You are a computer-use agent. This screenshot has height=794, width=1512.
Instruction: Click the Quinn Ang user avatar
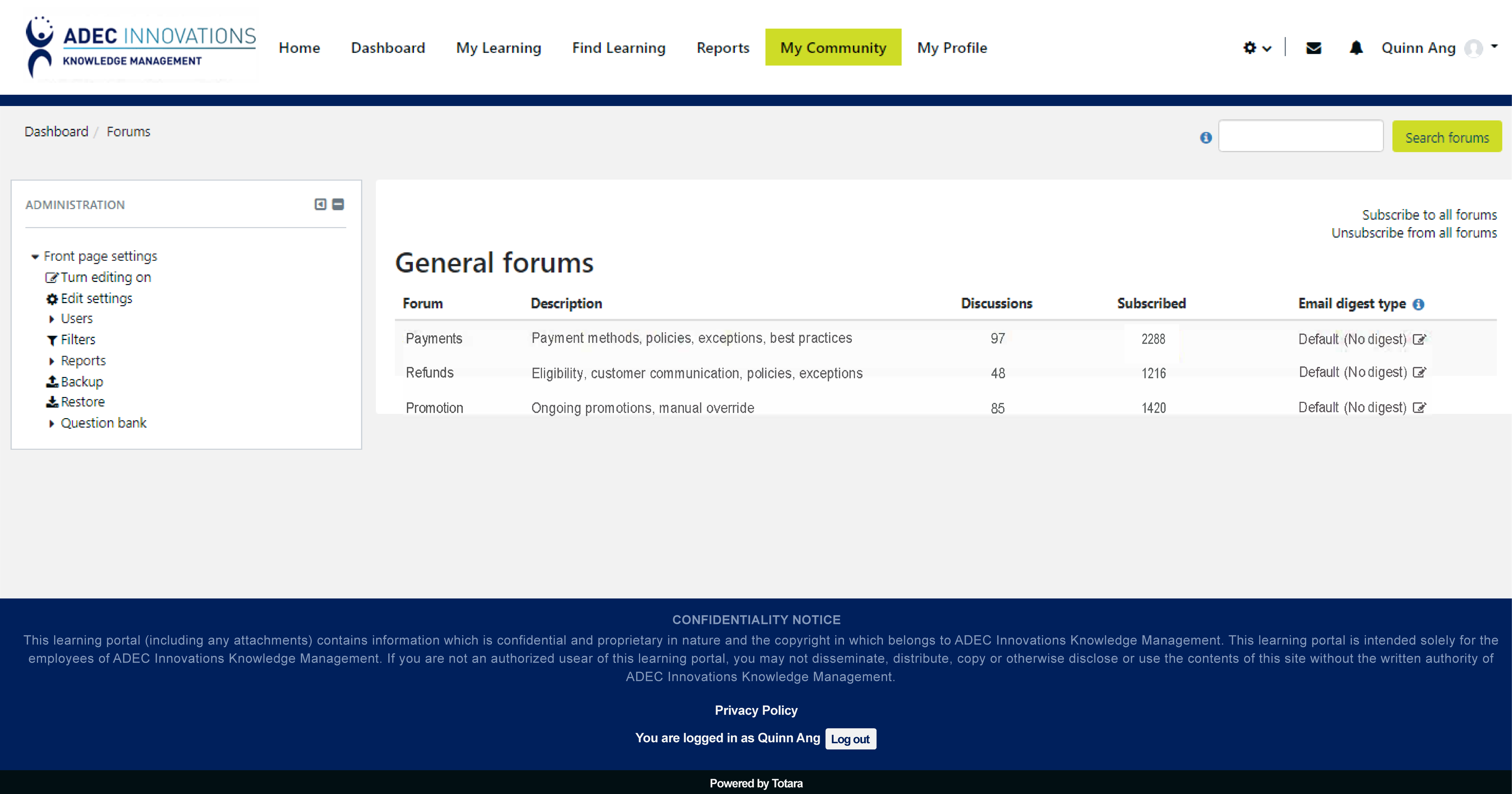(x=1473, y=48)
